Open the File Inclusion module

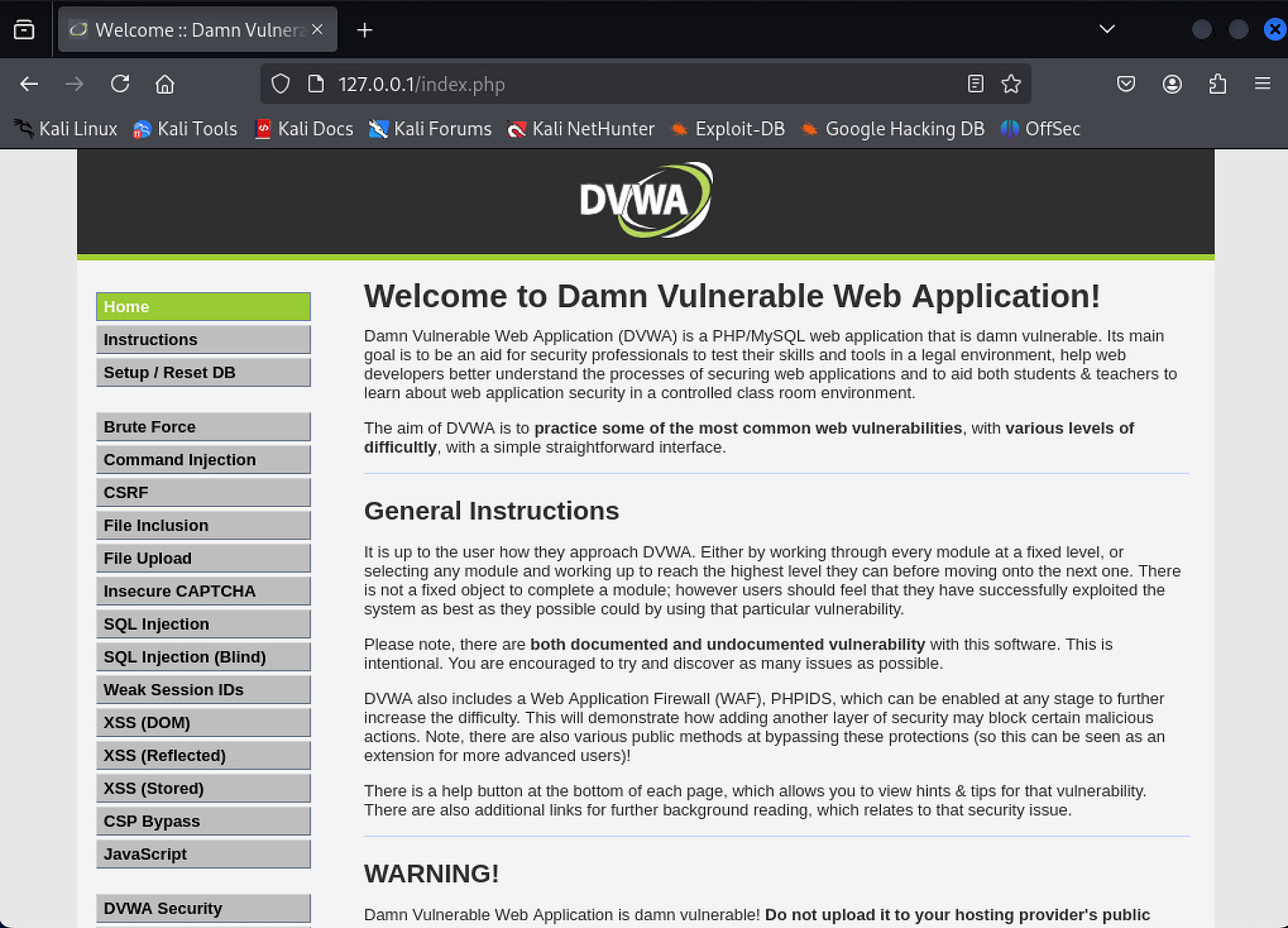(x=203, y=525)
